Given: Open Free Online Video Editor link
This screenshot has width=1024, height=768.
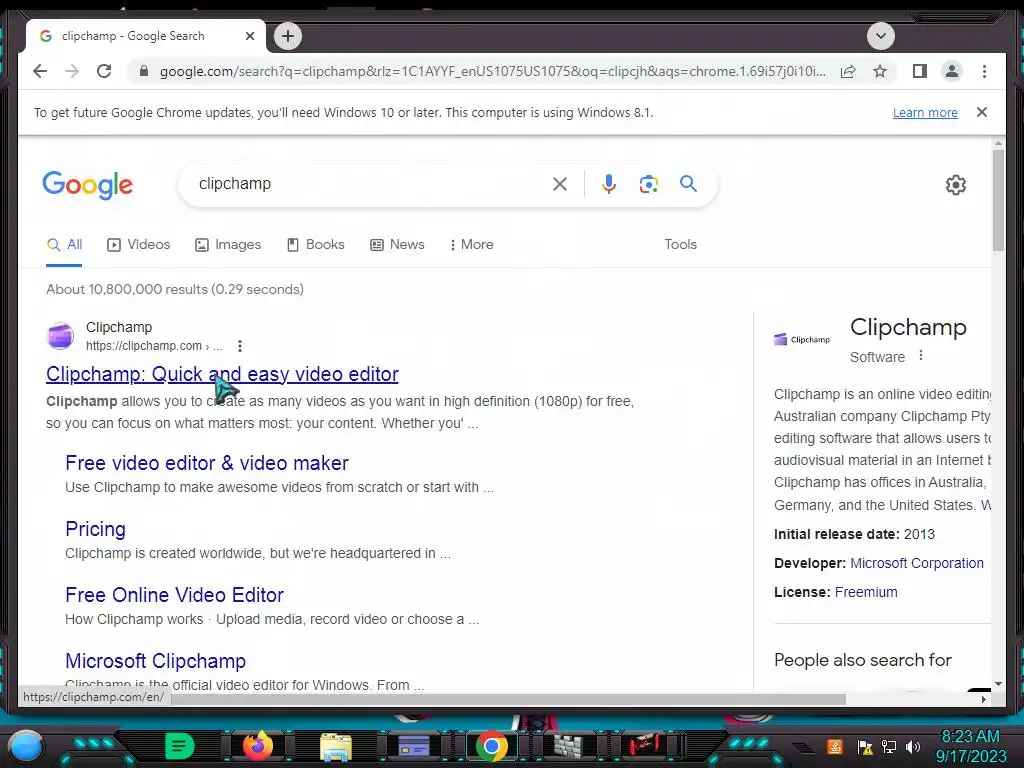Looking at the screenshot, I should (174, 595).
